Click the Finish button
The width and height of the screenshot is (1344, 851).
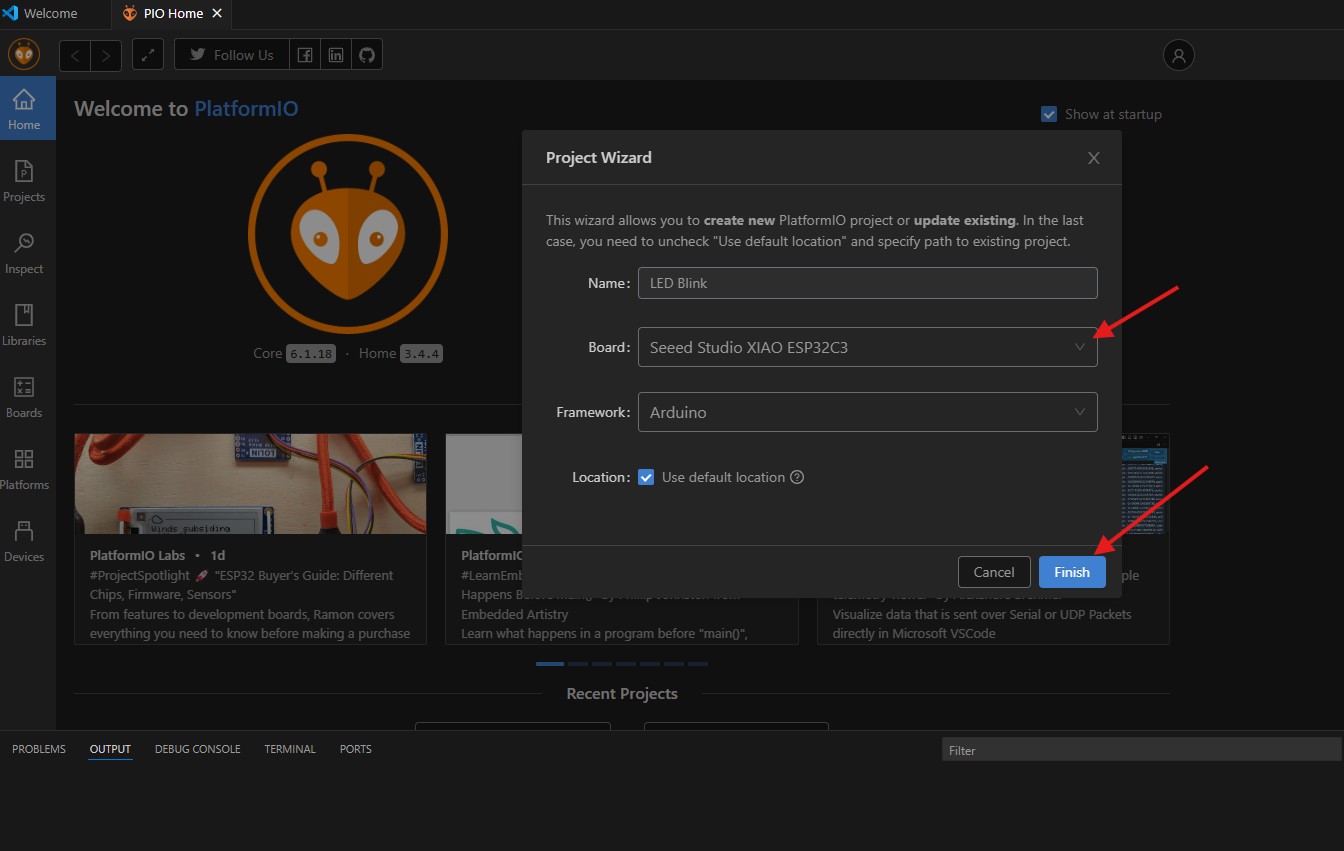1072,572
